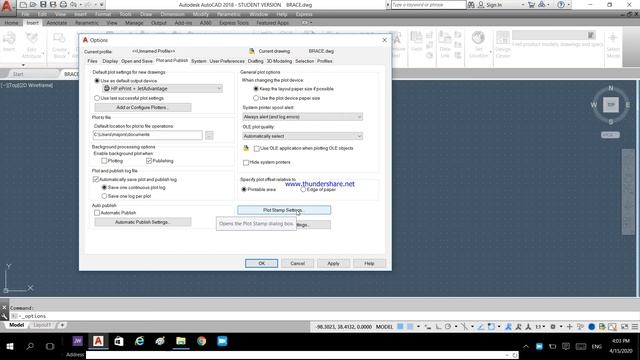Click the status bar Customization hamburger icon
The height and width of the screenshot is (360, 640).
[635, 327]
